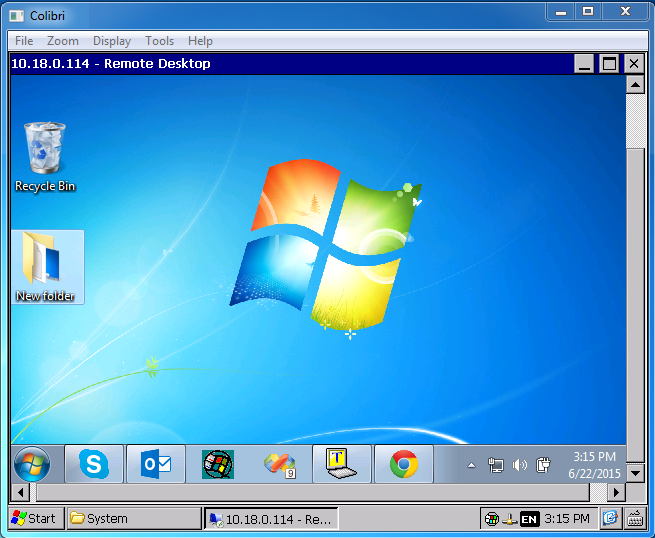Click the down arrow of the vertical scrollbar
The image size is (655, 538).
tap(635, 473)
